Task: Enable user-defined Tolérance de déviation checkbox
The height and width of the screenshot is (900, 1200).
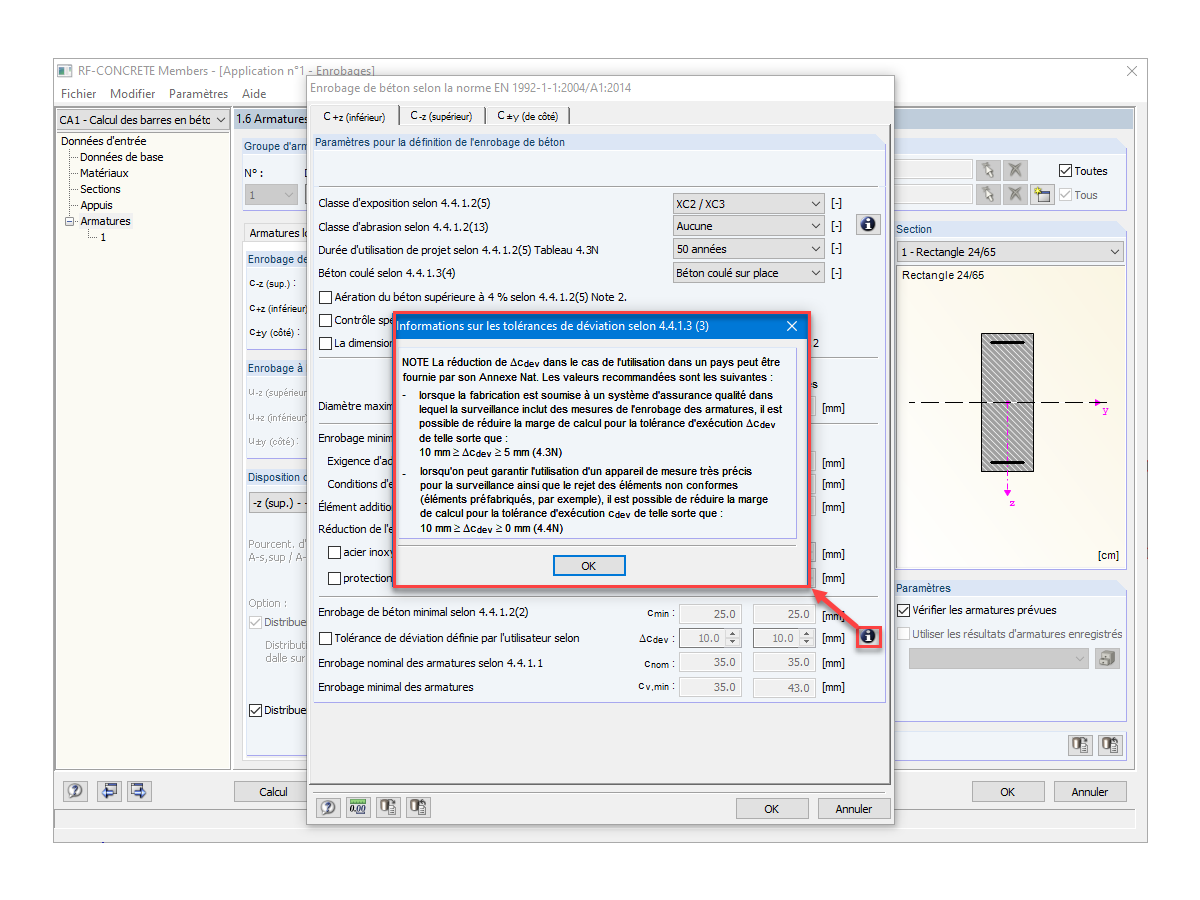Action: coord(325,638)
